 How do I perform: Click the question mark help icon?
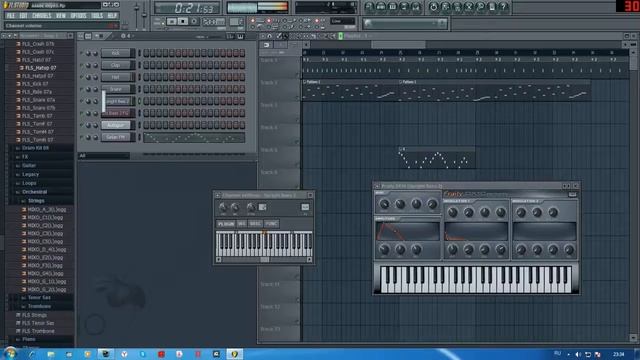pyautogui.click(x=504, y=7)
